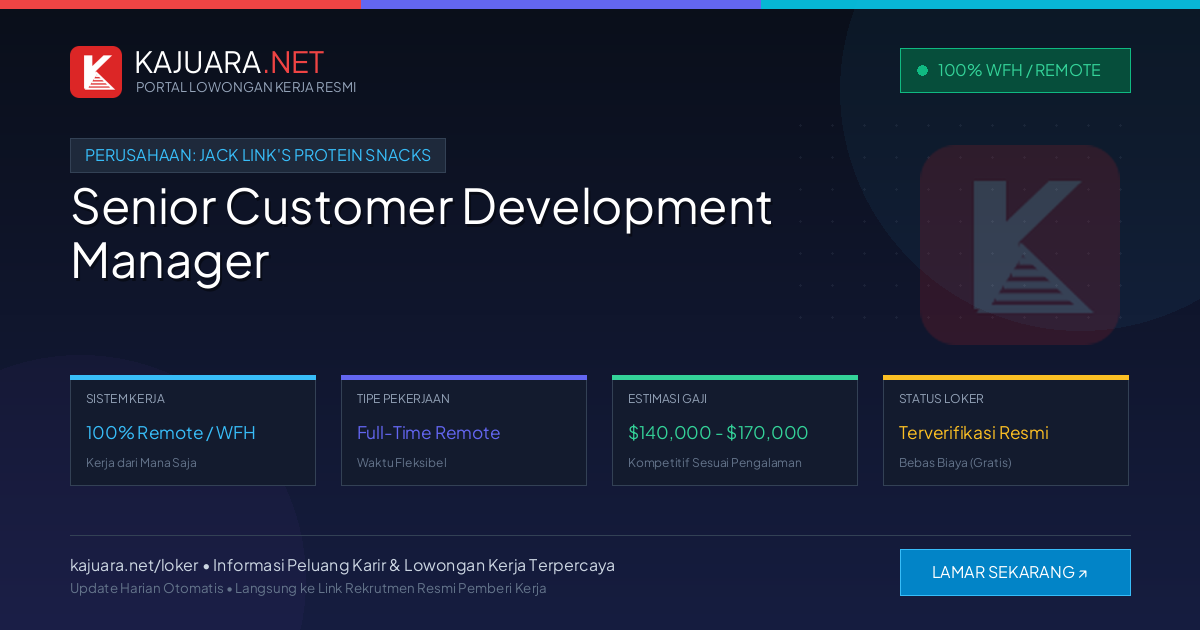Viewport: 1200px width, 630px height.
Task: Open the Sistem Kerja 100% Remote / WFH card
Action: coord(193,431)
